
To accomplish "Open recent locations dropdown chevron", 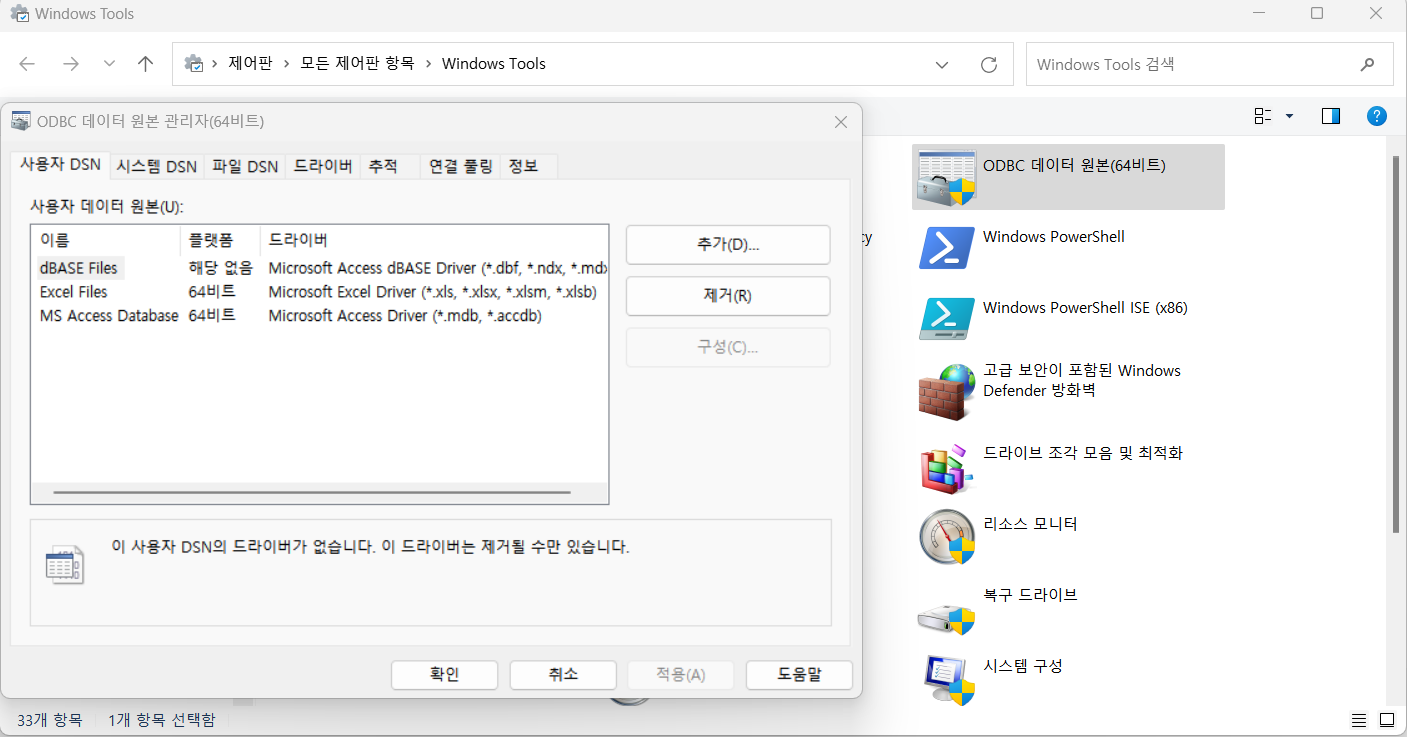I will pyautogui.click(x=109, y=64).
